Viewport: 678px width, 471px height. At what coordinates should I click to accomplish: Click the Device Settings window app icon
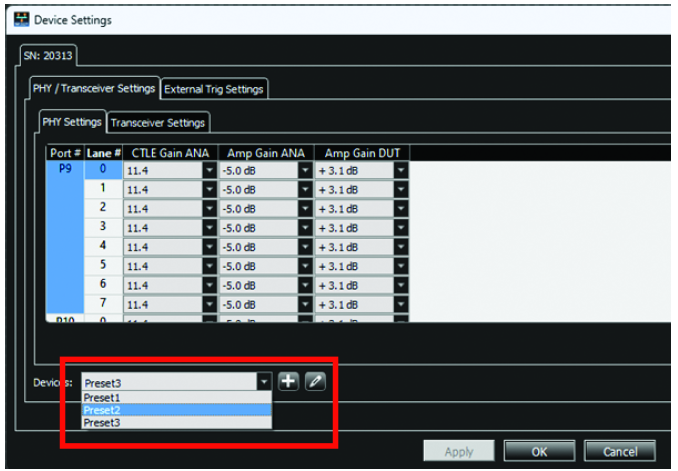point(21,20)
